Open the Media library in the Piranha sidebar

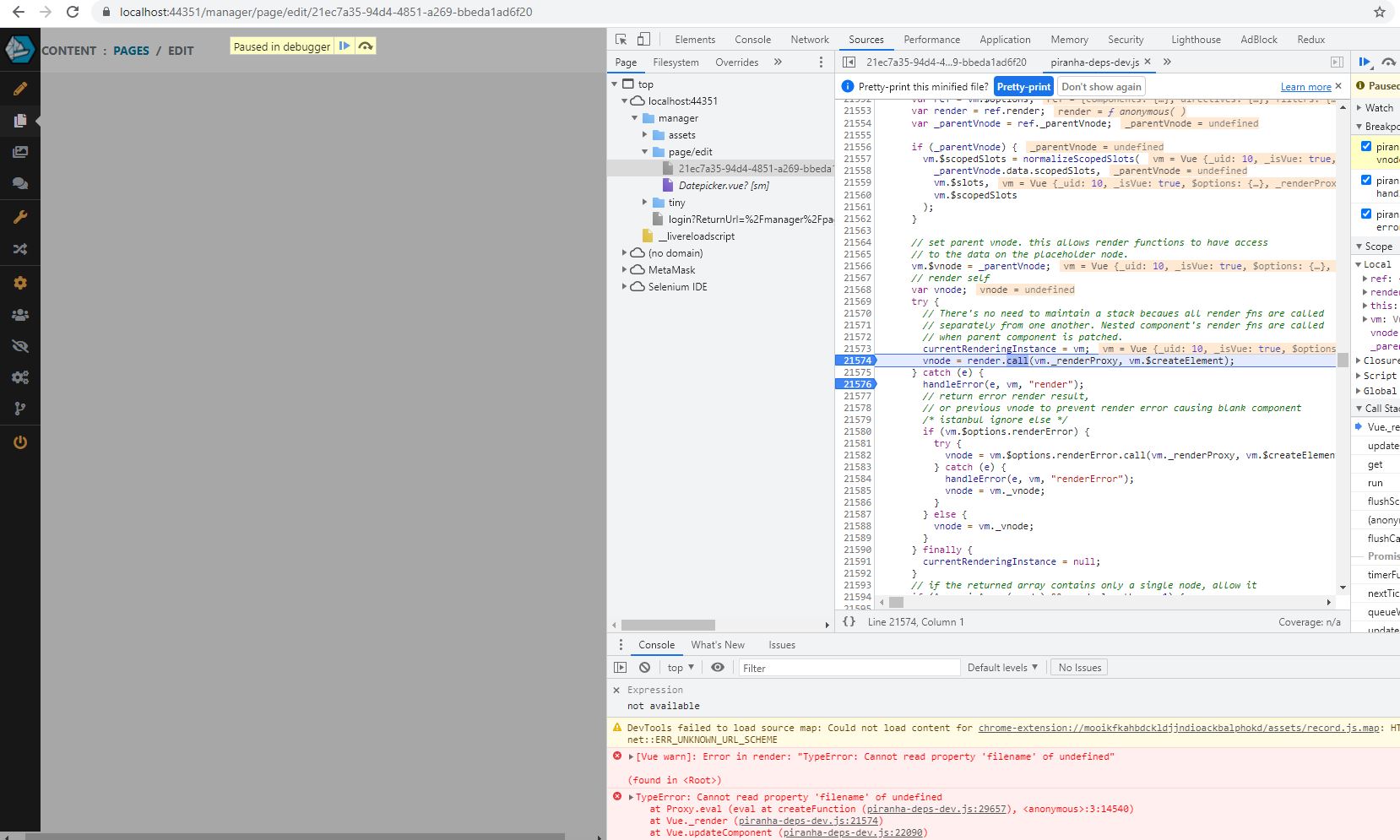click(x=20, y=151)
